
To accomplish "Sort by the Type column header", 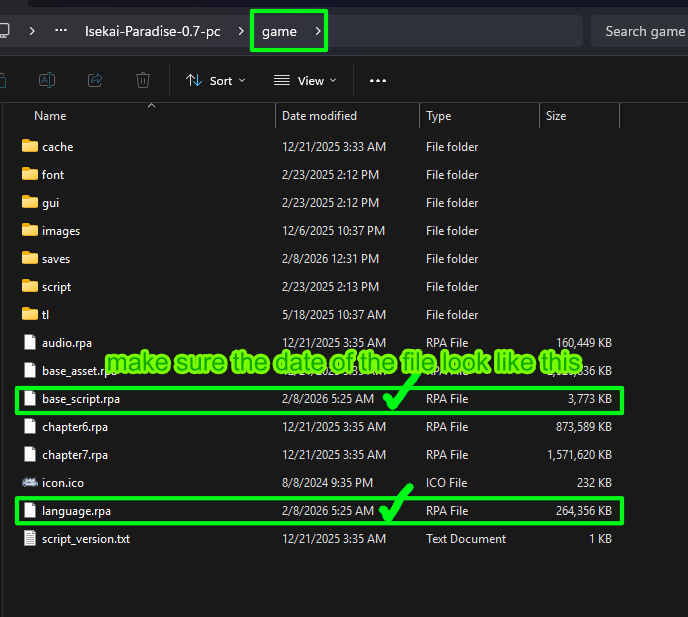I will point(438,116).
